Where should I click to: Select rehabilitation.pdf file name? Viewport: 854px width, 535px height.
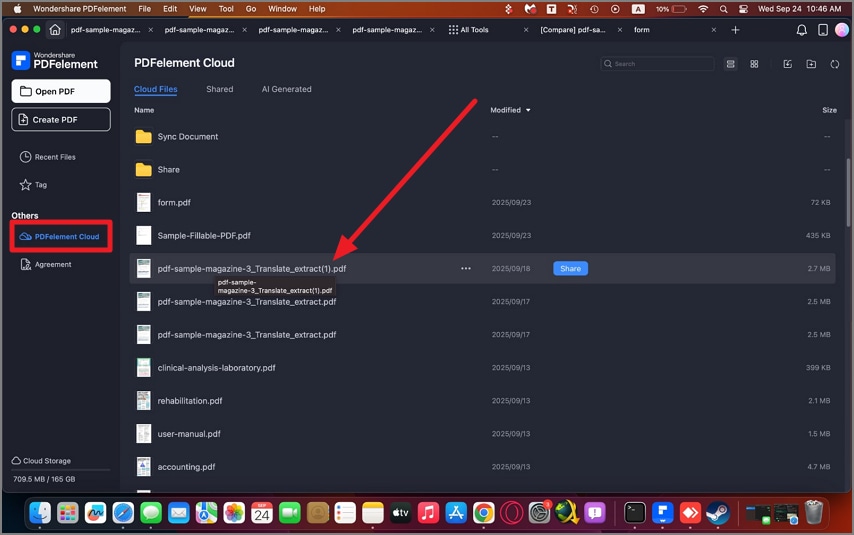point(190,401)
